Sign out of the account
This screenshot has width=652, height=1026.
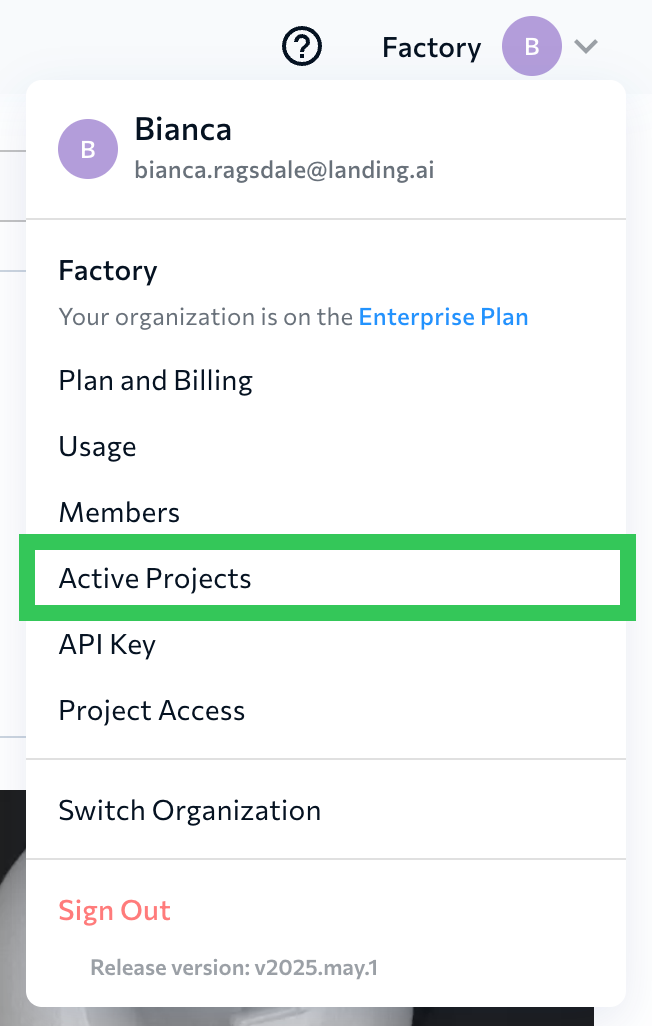coord(114,910)
